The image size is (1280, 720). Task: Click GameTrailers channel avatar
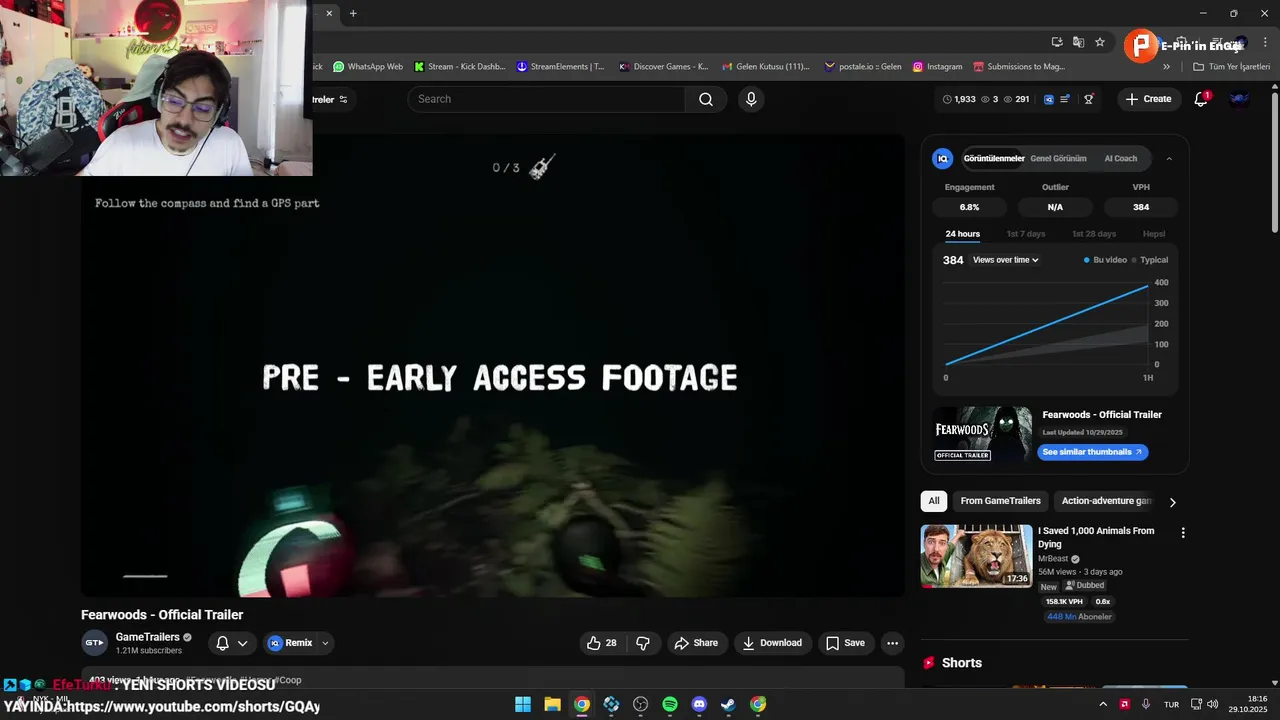pos(94,643)
